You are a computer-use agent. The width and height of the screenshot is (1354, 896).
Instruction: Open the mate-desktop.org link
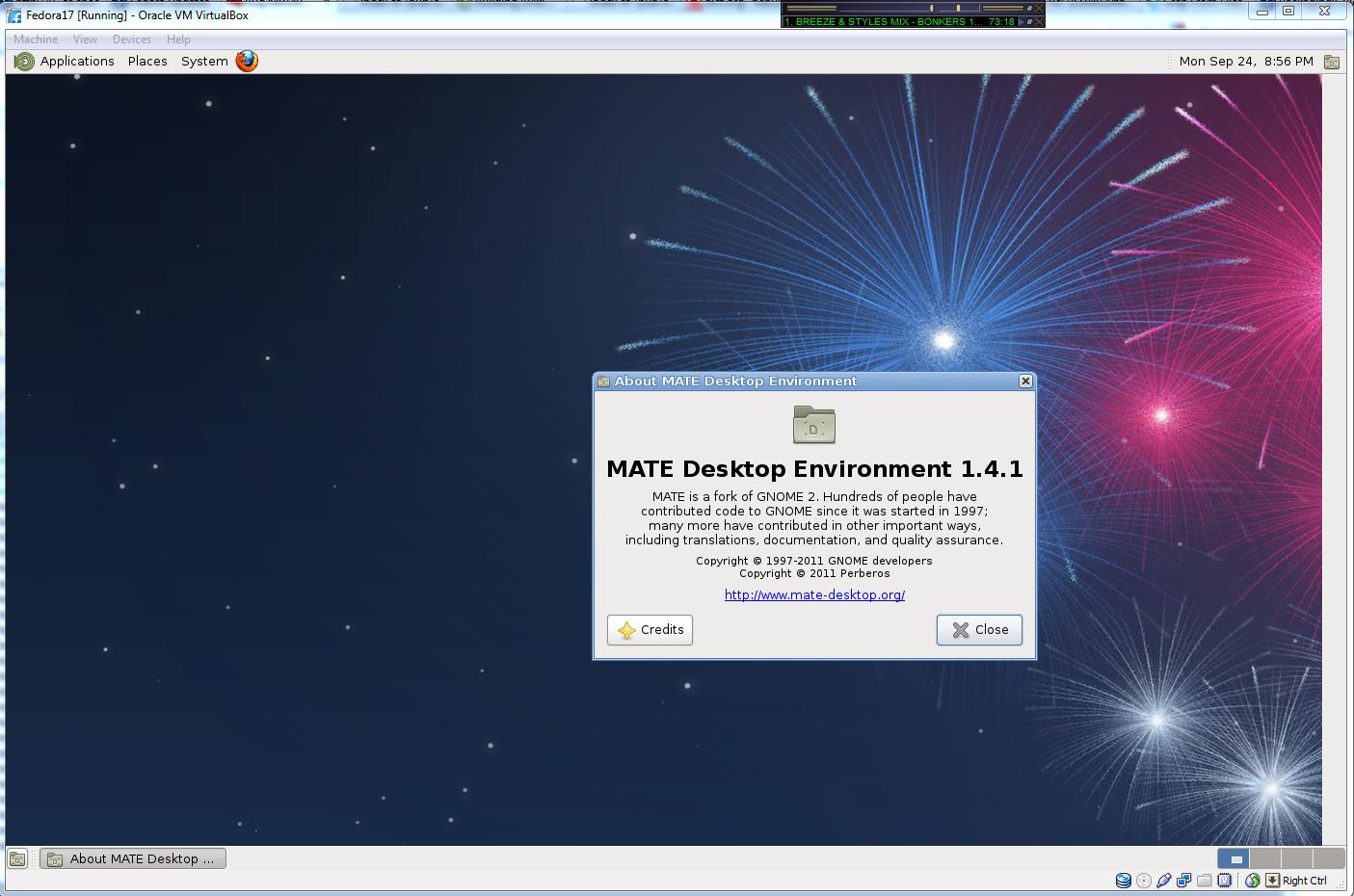[813, 595]
